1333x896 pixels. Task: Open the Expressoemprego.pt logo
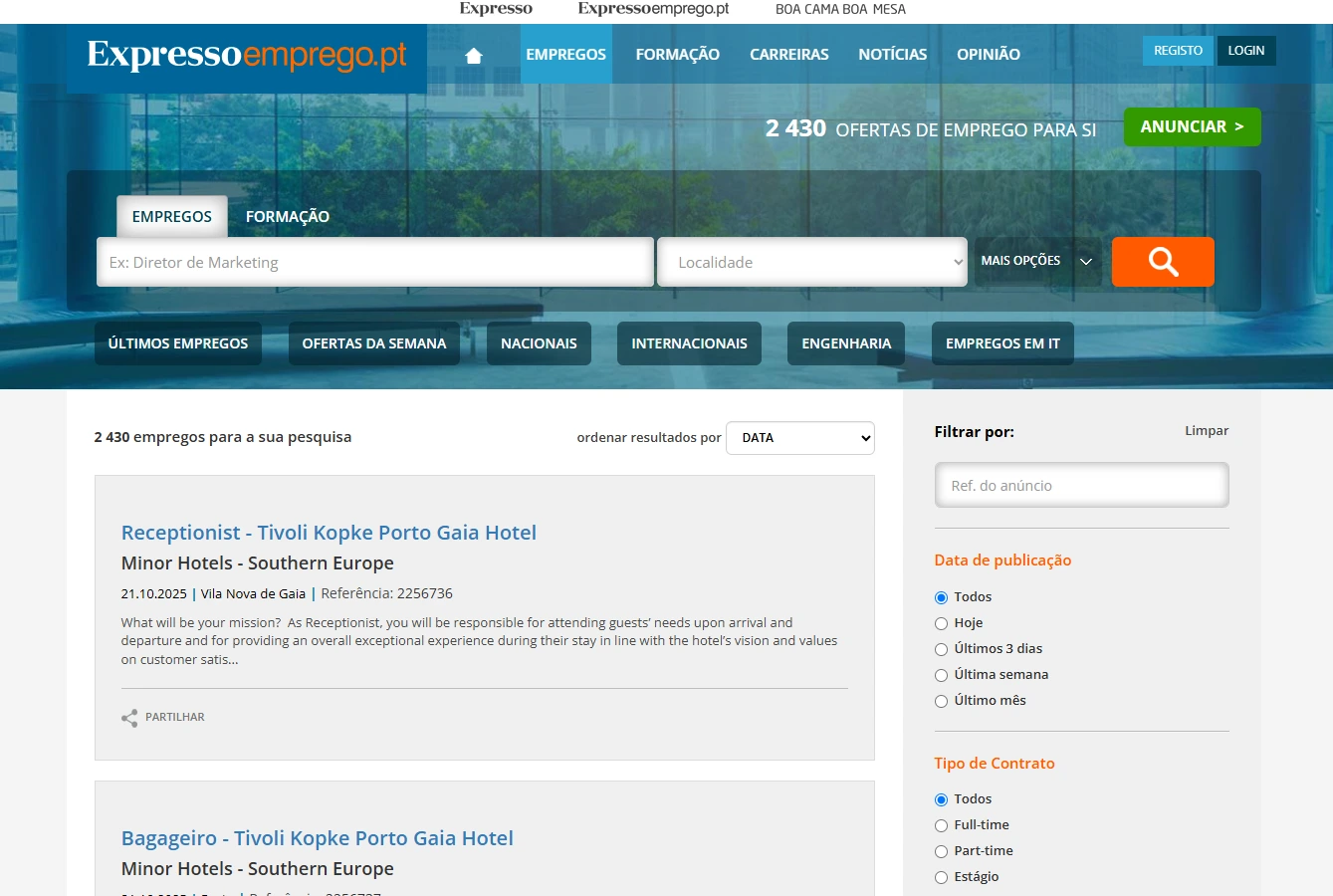(x=247, y=55)
